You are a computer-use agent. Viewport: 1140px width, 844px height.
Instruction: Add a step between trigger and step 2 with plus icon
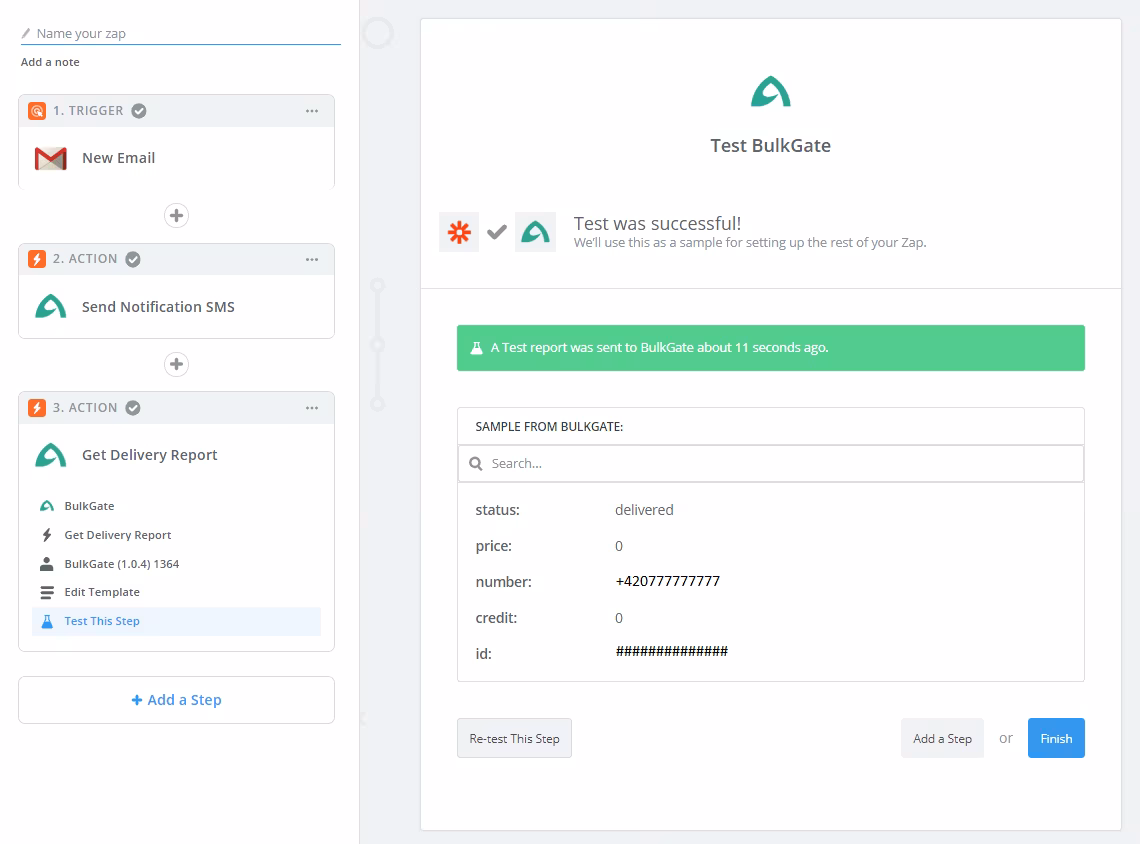(x=176, y=215)
